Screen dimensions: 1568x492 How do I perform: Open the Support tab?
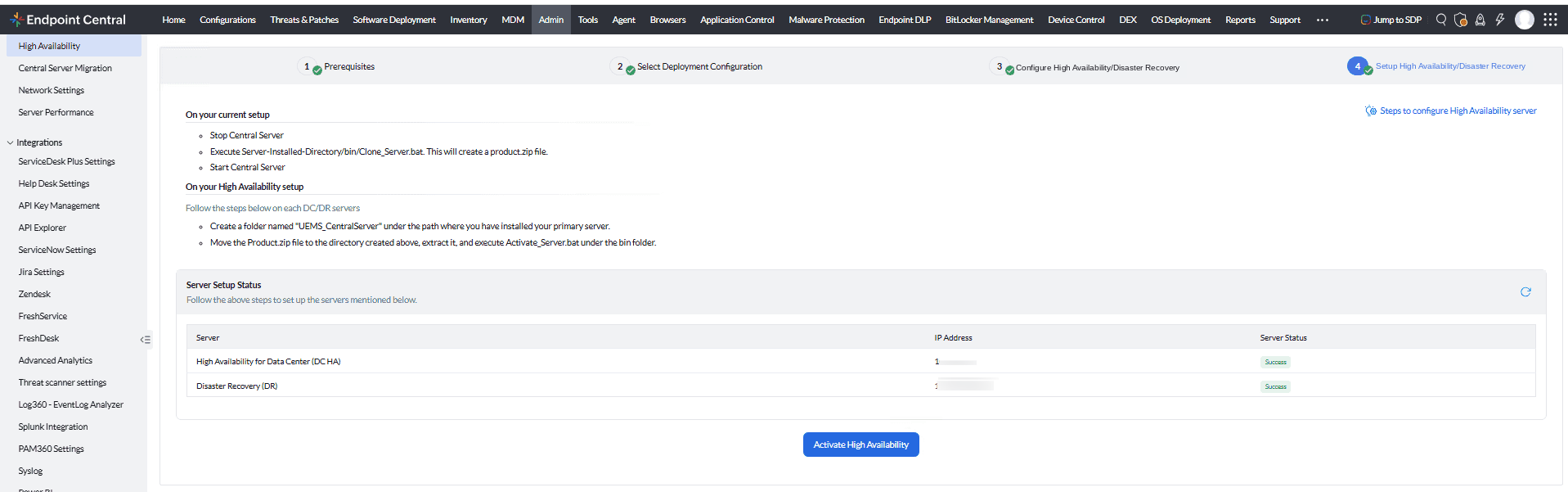[1285, 20]
